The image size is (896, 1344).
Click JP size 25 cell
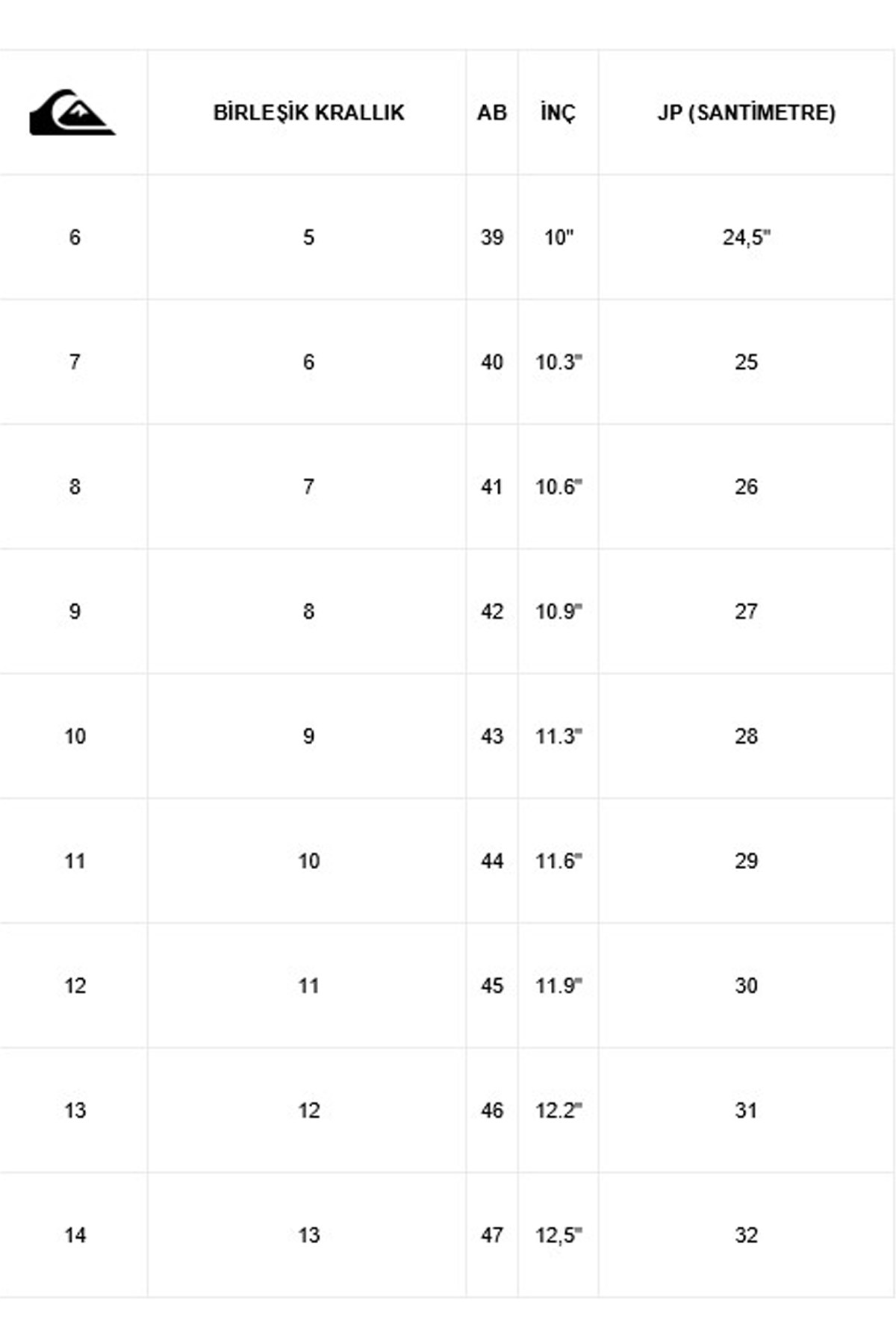pyautogui.click(x=746, y=362)
